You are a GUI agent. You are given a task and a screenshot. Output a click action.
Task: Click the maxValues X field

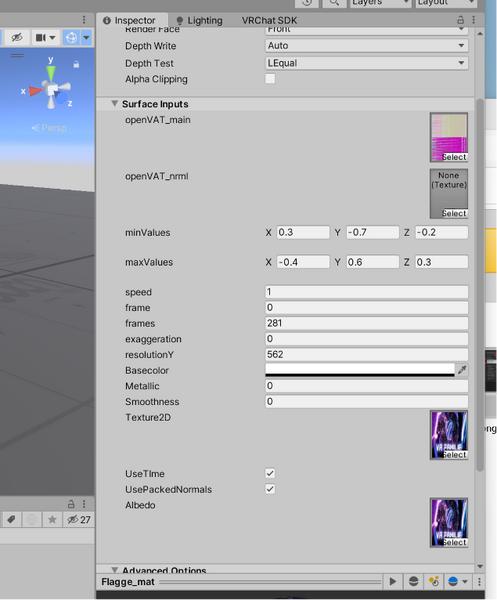tap(303, 262)
